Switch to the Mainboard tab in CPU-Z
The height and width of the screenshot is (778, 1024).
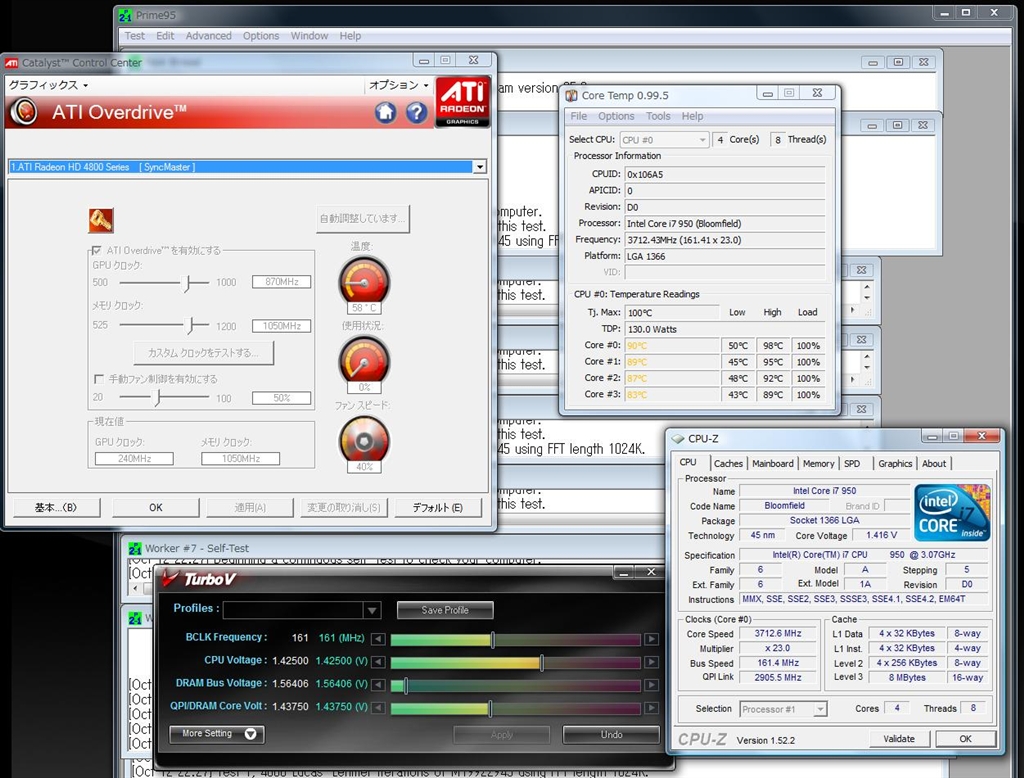[x=772, y=464]
